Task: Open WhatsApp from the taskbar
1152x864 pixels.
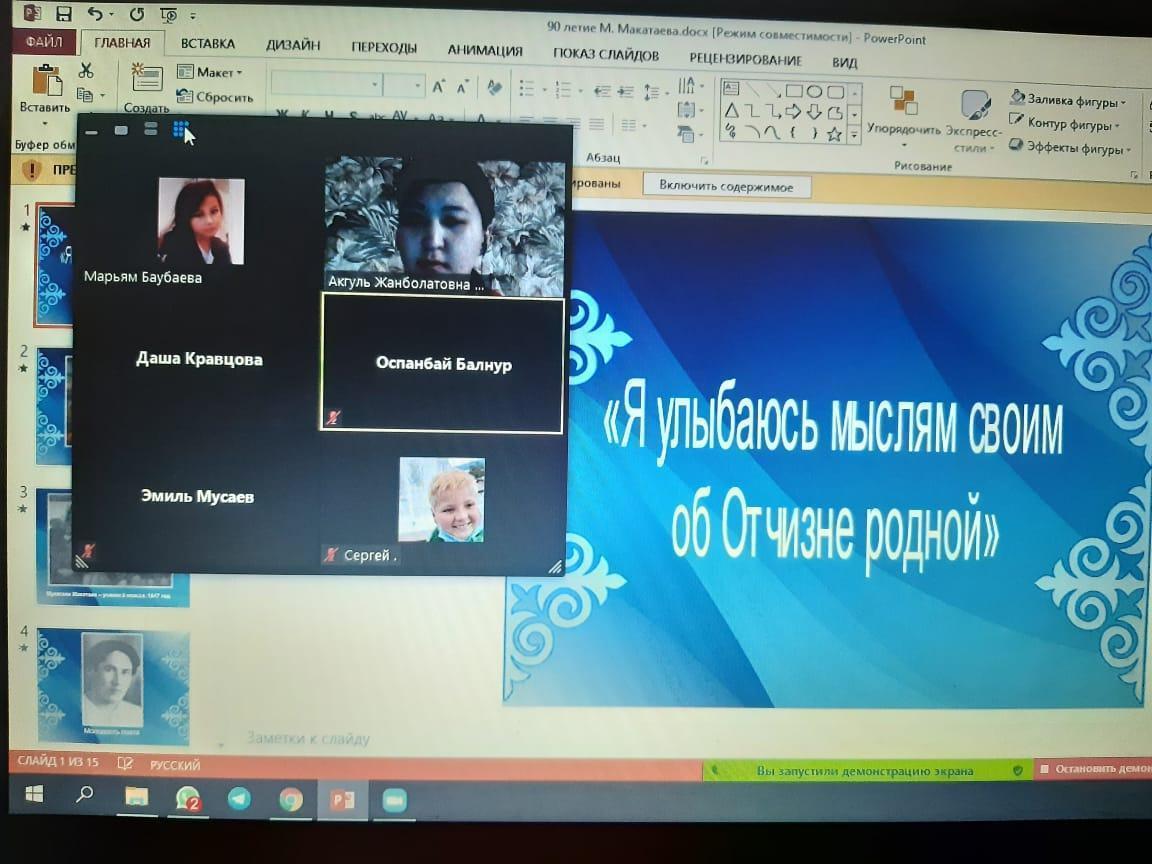Action: point(188,799)
